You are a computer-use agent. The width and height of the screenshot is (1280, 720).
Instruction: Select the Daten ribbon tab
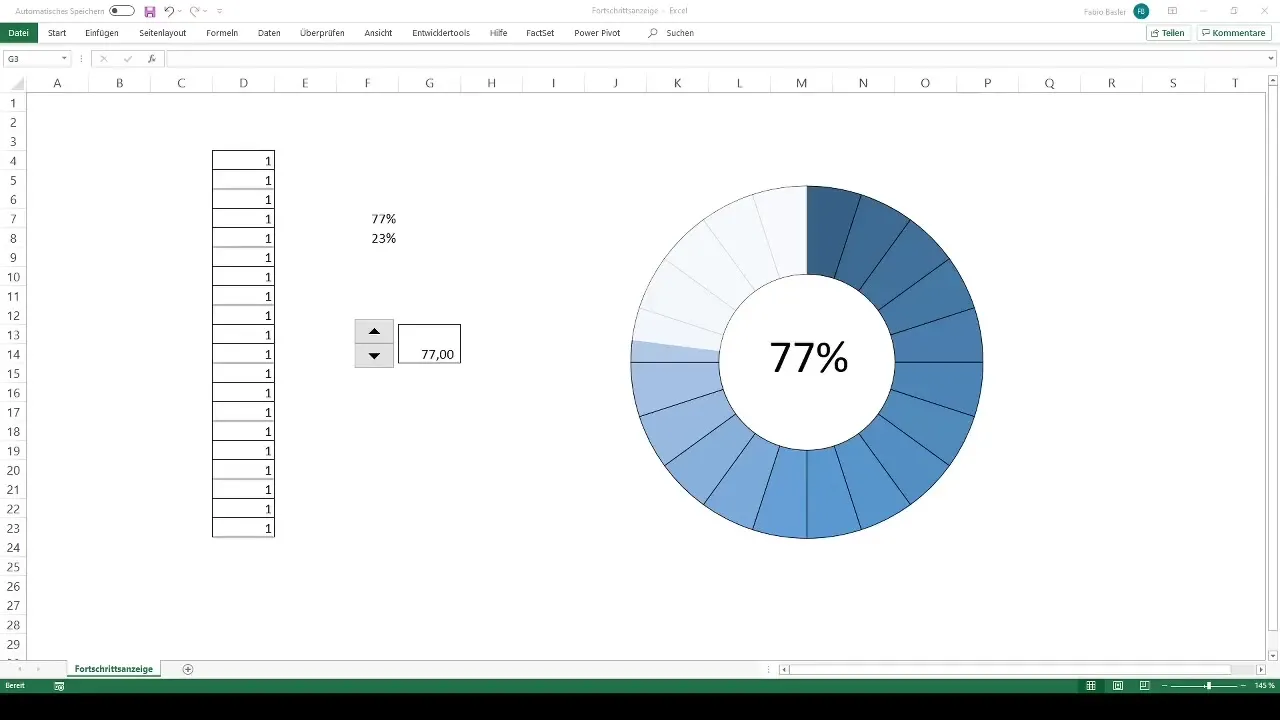(x=269, y=33)
